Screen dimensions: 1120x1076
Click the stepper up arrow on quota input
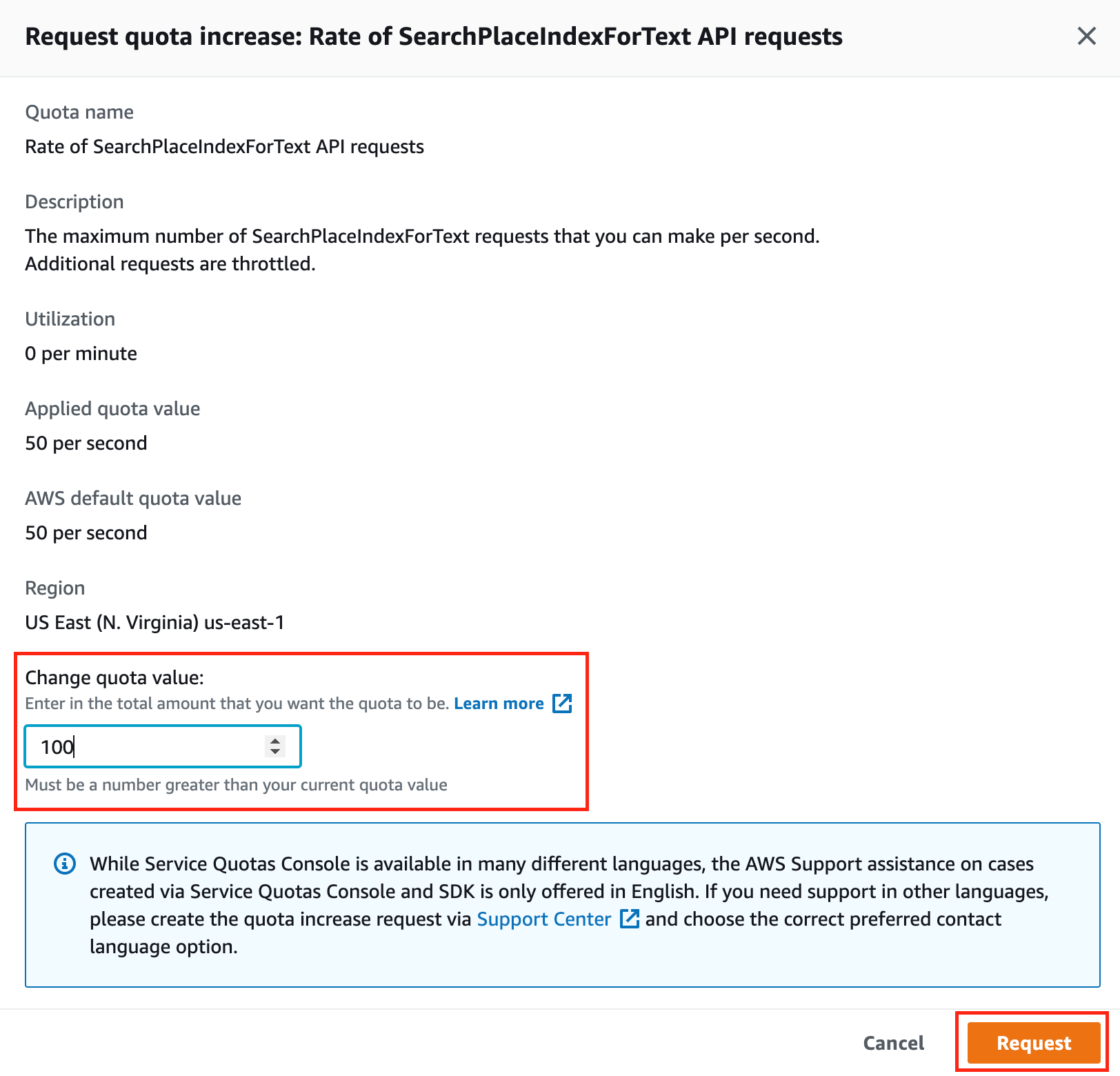[x=274, y=740]
